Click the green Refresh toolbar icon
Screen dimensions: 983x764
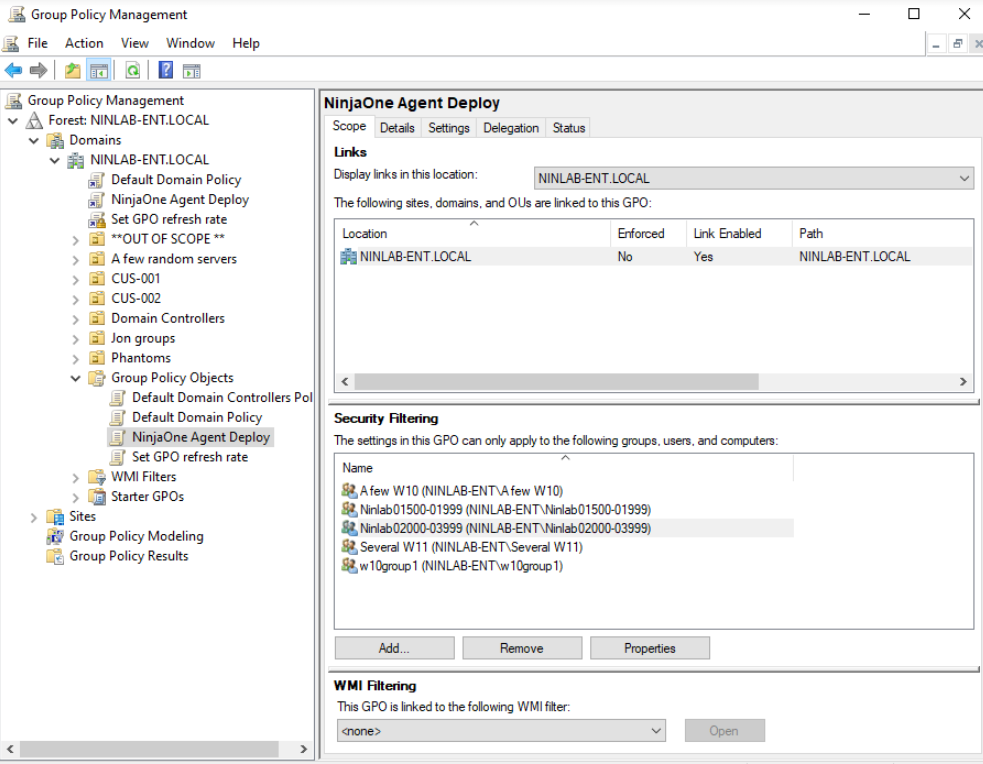132,70
